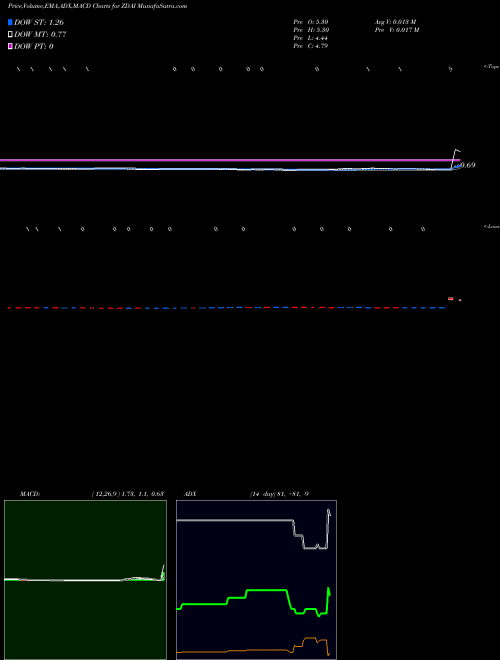Click the 'ADX' panel label

tap(191, 494)
